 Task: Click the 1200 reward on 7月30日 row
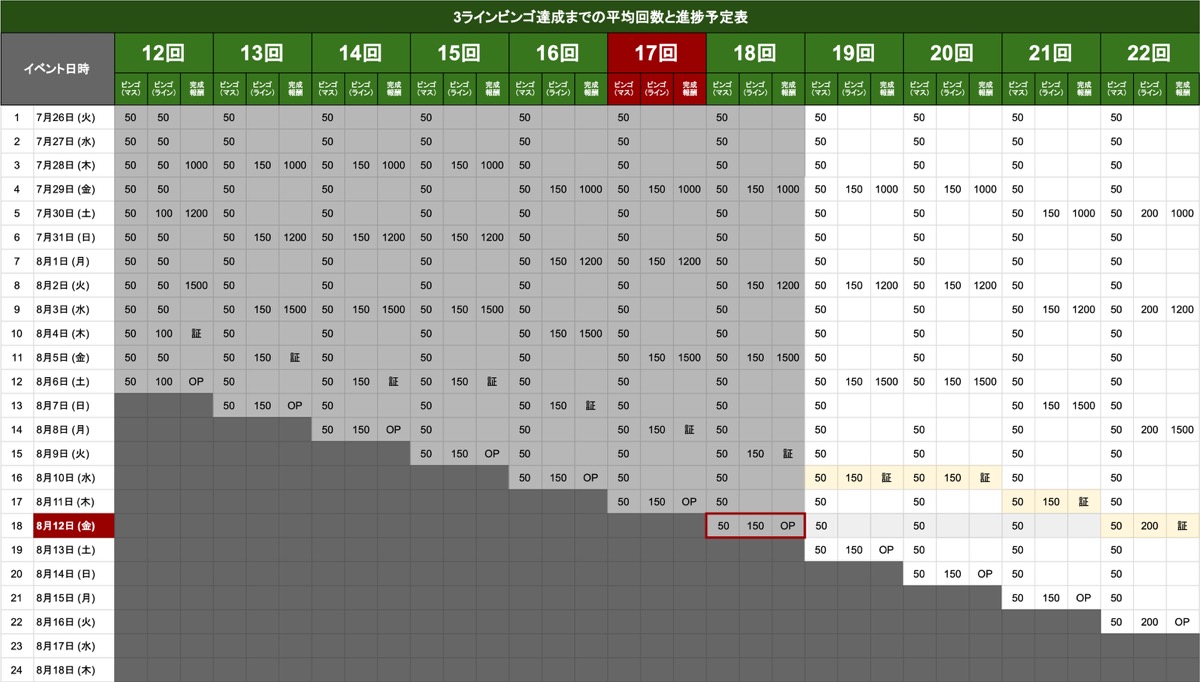(x=196, y=214)
